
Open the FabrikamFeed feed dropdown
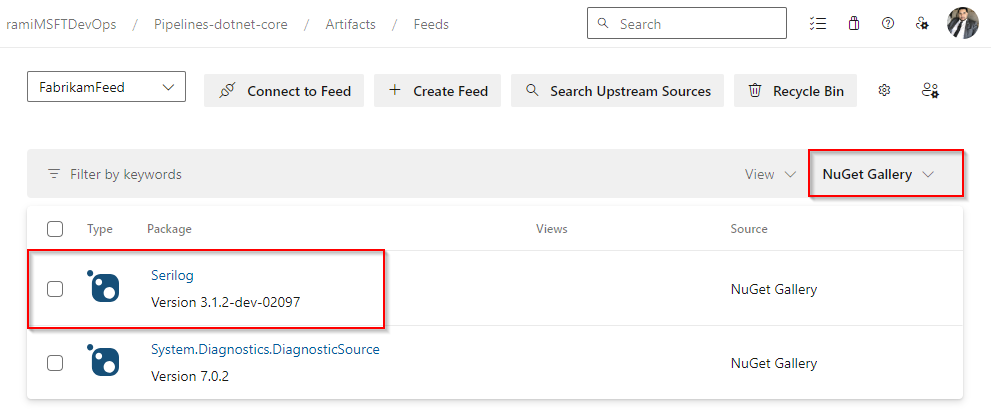(x=106, y=87)
